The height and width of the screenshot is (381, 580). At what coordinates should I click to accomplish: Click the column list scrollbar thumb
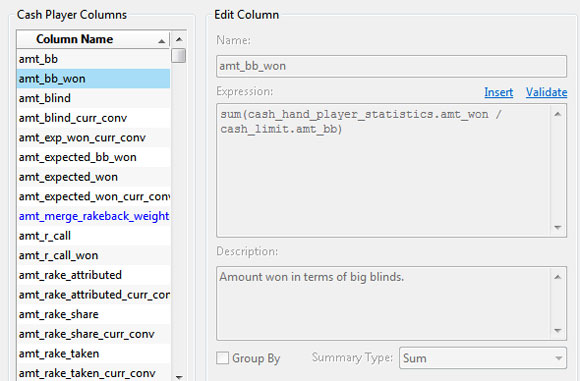pyautogui.click(x=179, y=55)
